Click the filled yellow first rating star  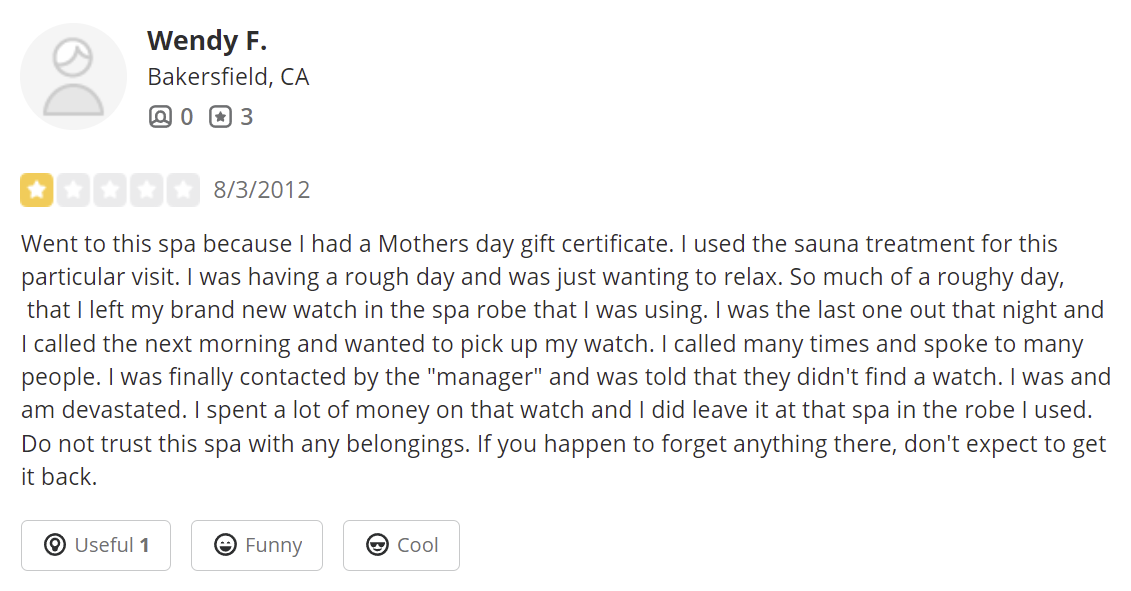click(x=37, y=190)
